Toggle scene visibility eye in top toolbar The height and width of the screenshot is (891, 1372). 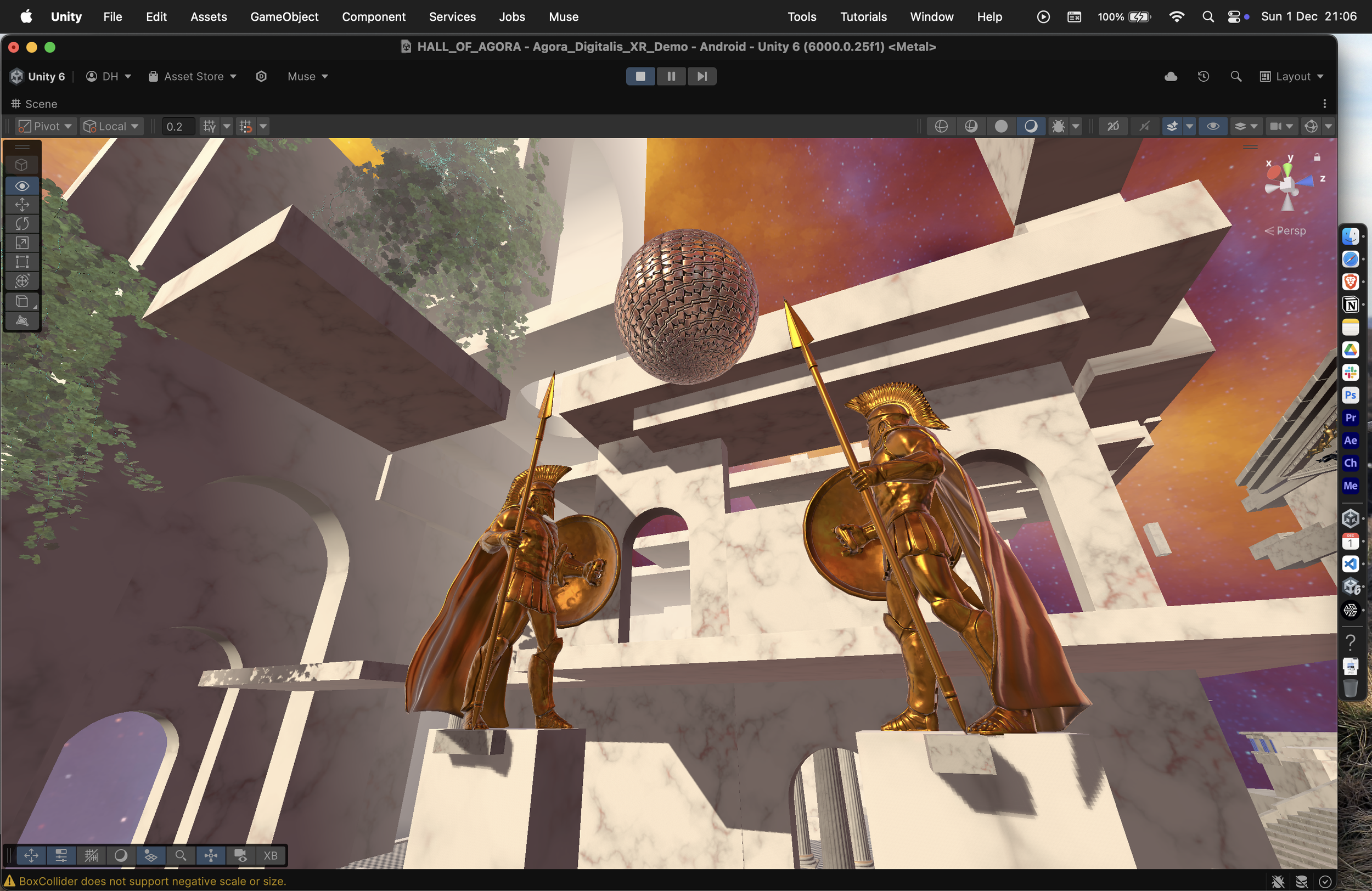click(1212, 126)
